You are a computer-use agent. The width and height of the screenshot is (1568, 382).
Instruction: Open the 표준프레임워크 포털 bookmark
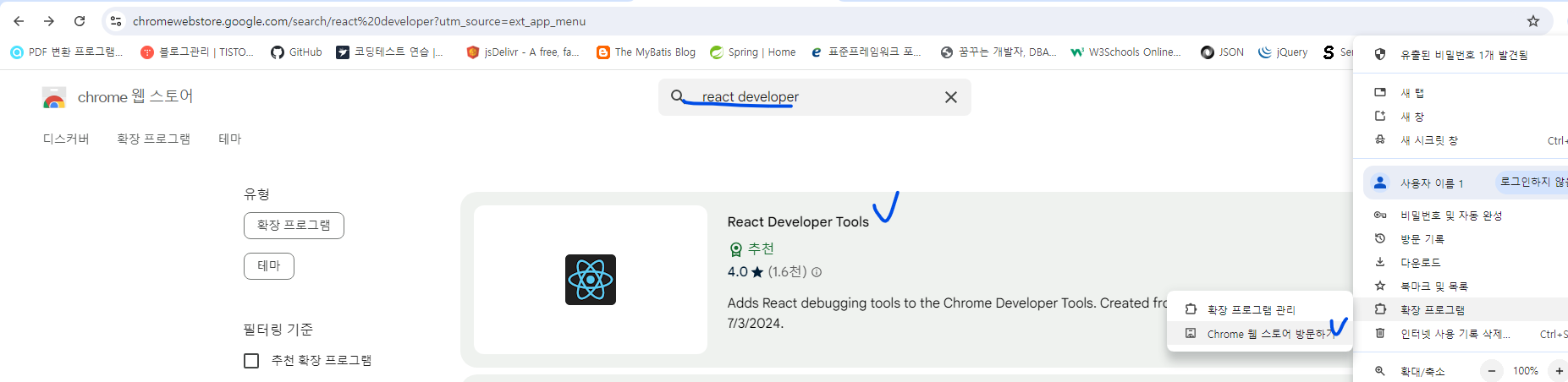[x=866, y=52]
